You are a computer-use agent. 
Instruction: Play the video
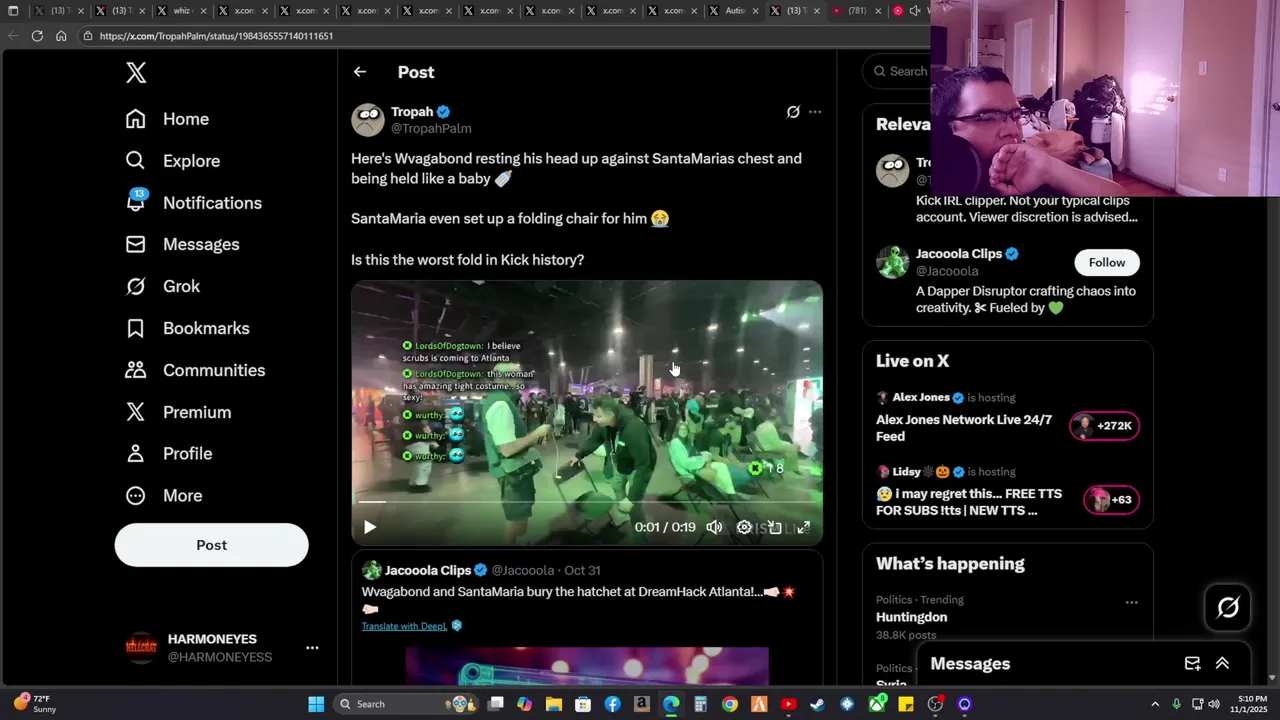click(x=370, y=527)
